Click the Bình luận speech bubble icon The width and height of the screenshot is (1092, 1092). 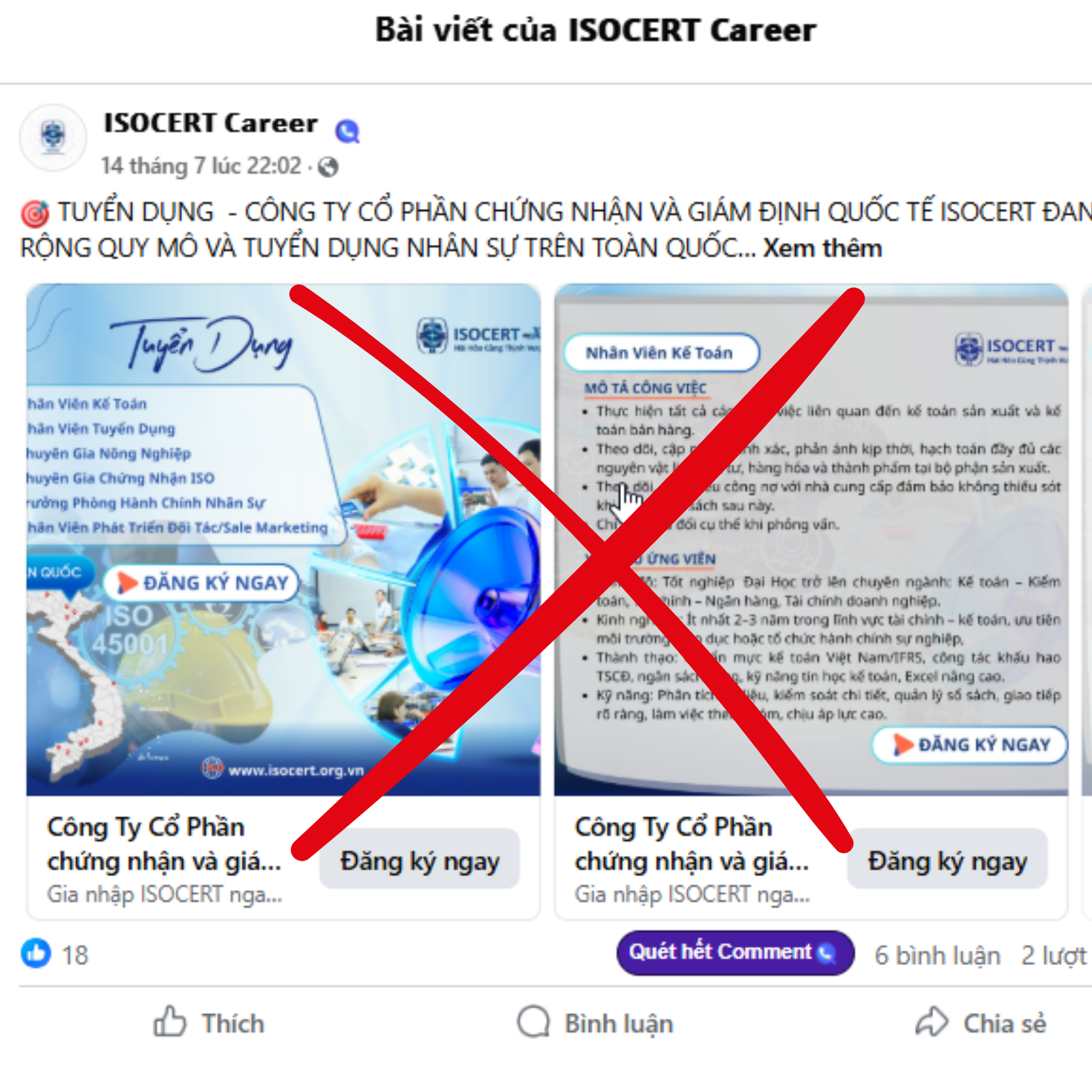[x=533, y=1022]
